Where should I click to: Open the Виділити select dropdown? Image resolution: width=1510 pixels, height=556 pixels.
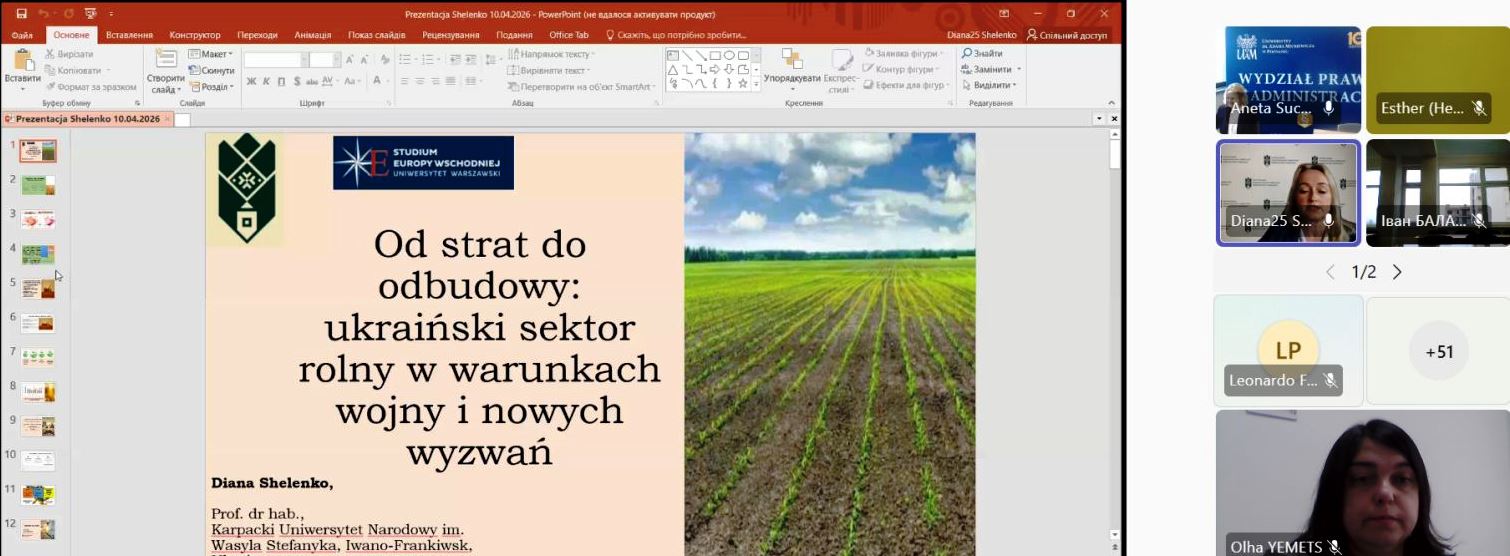[991, 85]
